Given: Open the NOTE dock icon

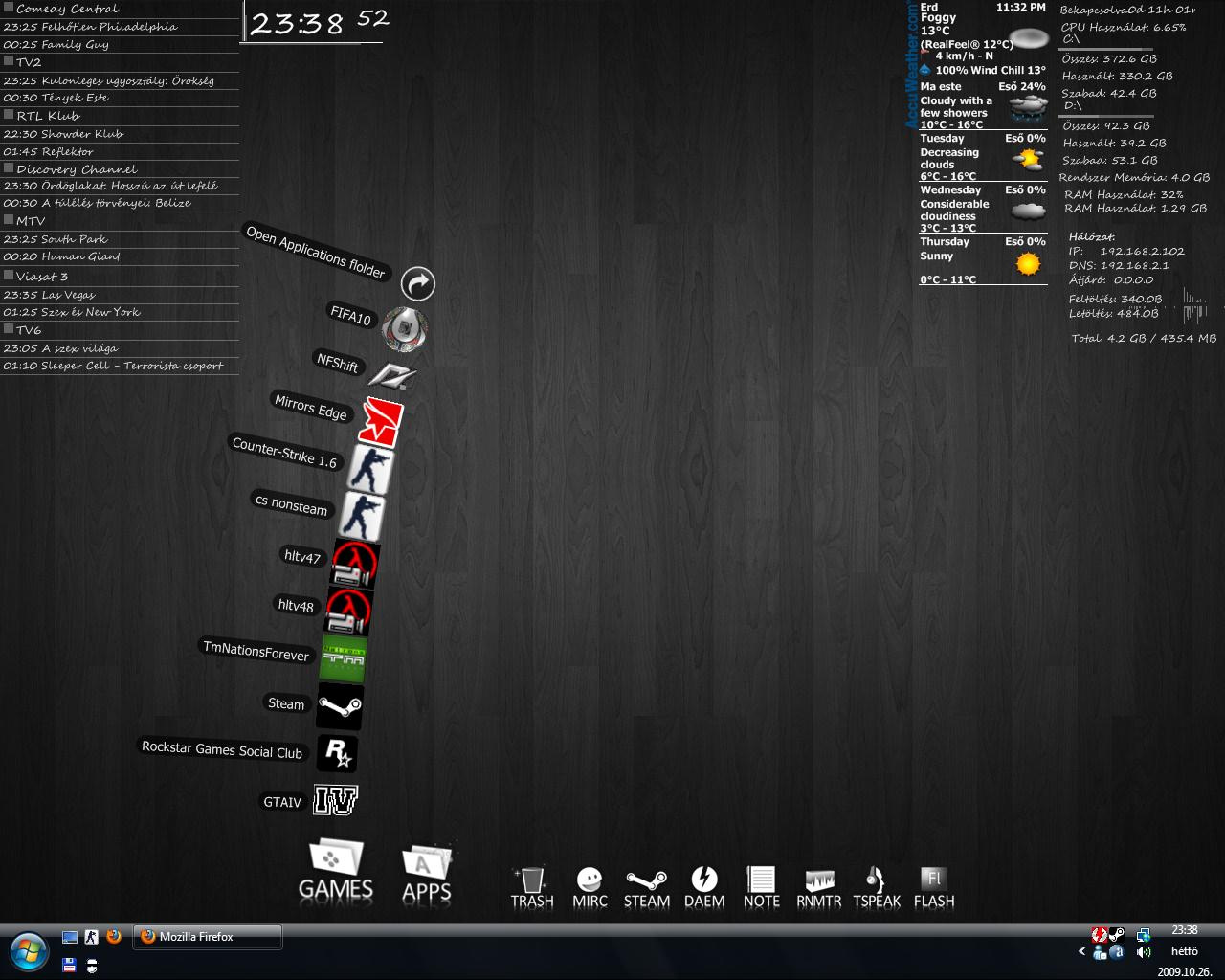Looking at the screenshot, I should tap(762, 887).
